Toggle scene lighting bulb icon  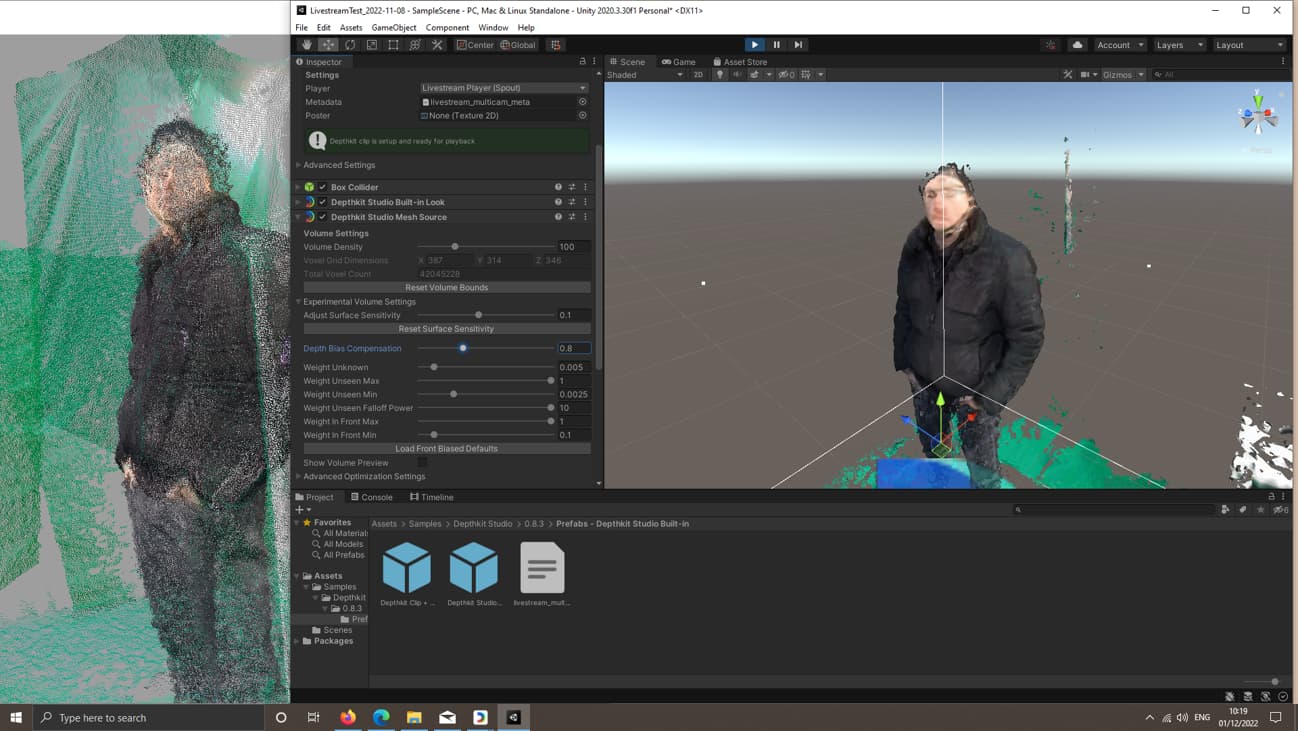(719, 75)
